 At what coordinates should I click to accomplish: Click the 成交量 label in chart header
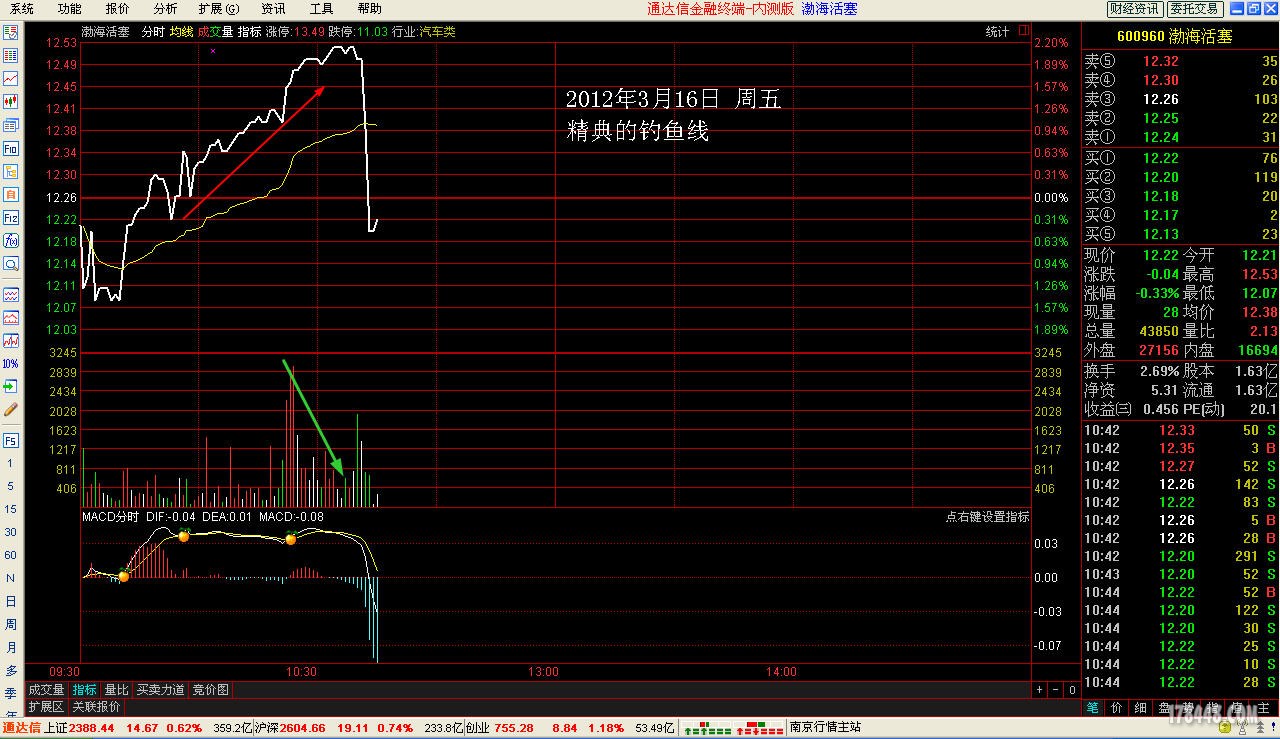point(215,32)
